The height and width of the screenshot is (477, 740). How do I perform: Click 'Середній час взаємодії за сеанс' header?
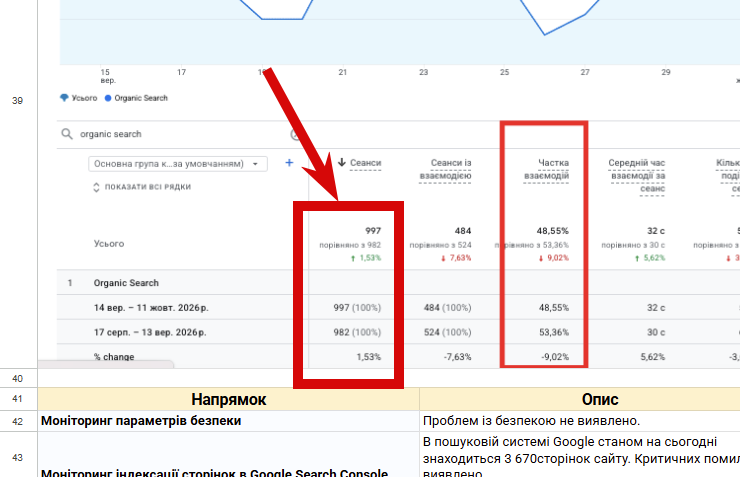pos(637,176)
